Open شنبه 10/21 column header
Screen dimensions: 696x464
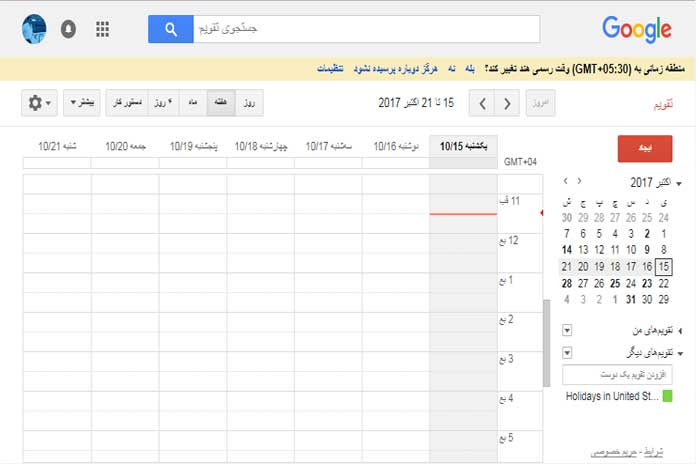click(57, 146)
